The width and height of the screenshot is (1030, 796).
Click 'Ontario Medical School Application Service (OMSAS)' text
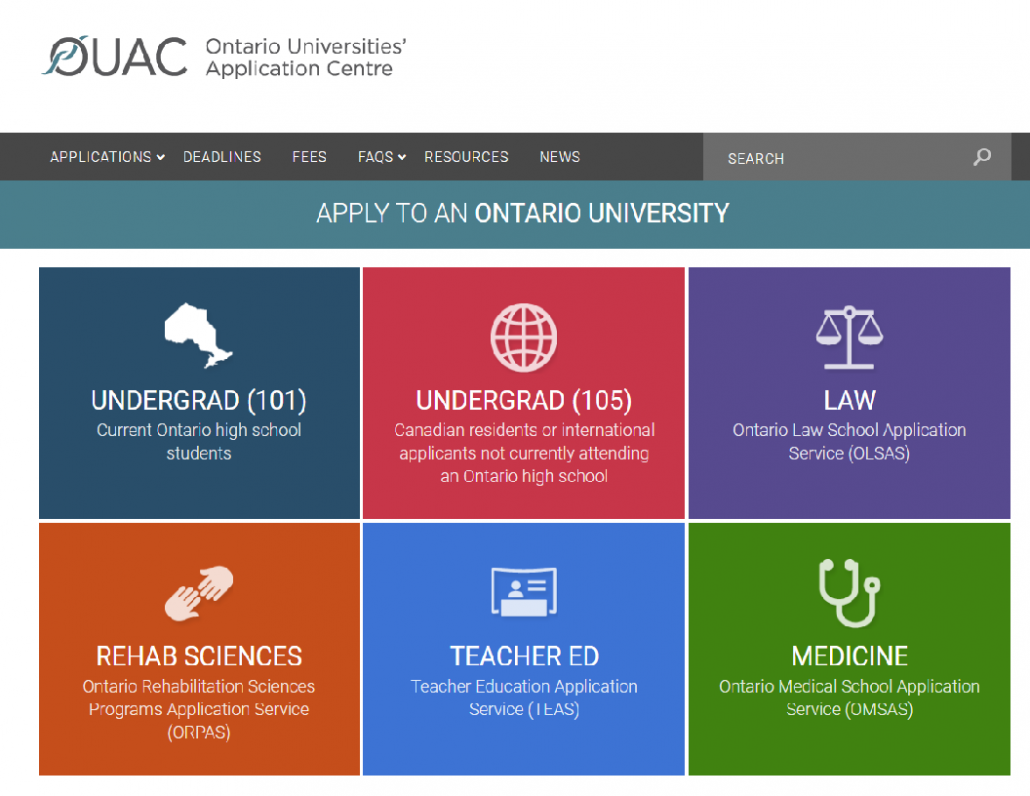(849, 697)
